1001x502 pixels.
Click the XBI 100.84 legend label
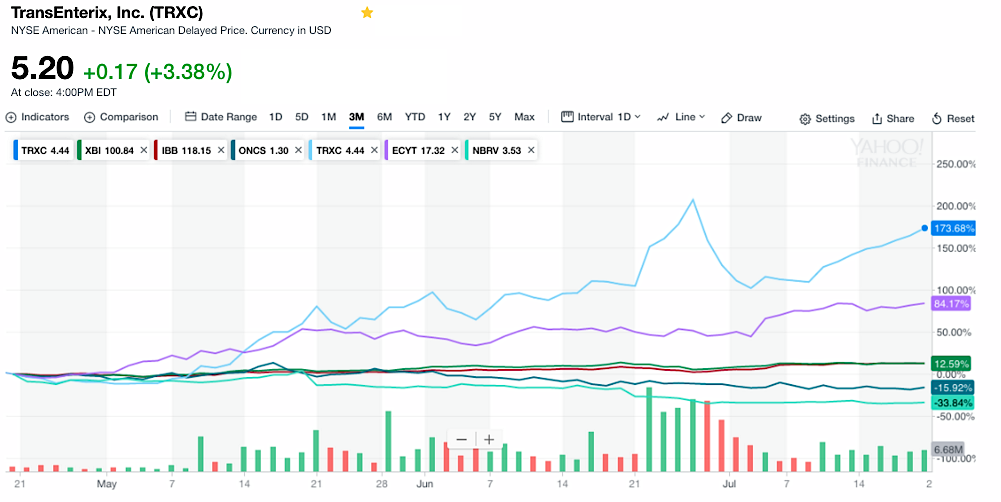pos(109,151)
